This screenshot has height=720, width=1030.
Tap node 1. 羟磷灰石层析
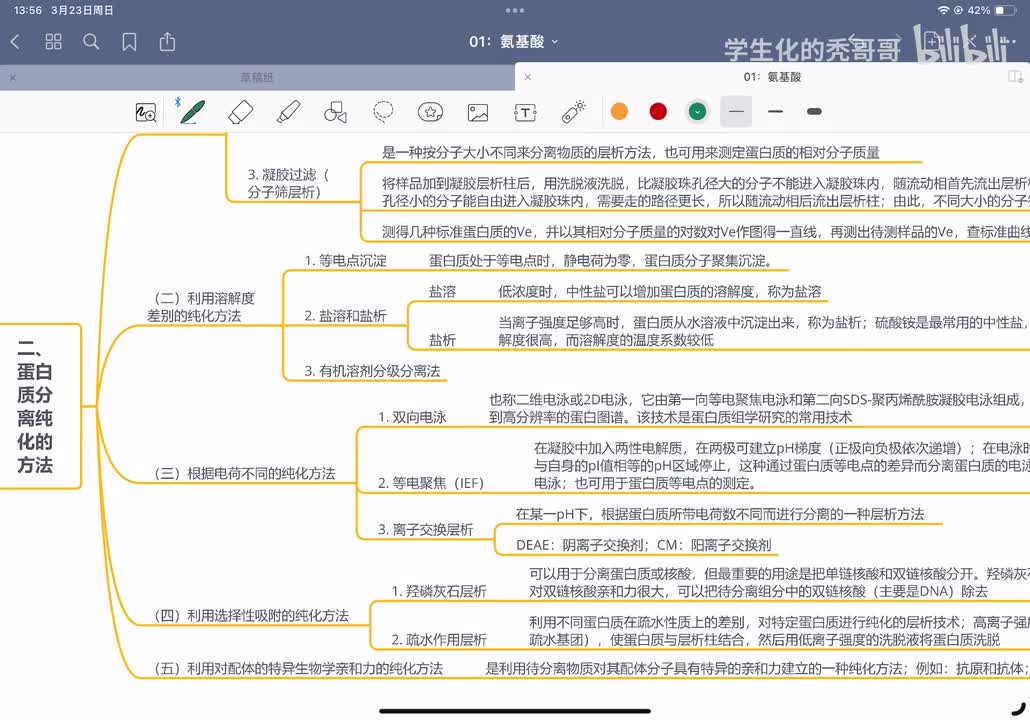(439, 591)
